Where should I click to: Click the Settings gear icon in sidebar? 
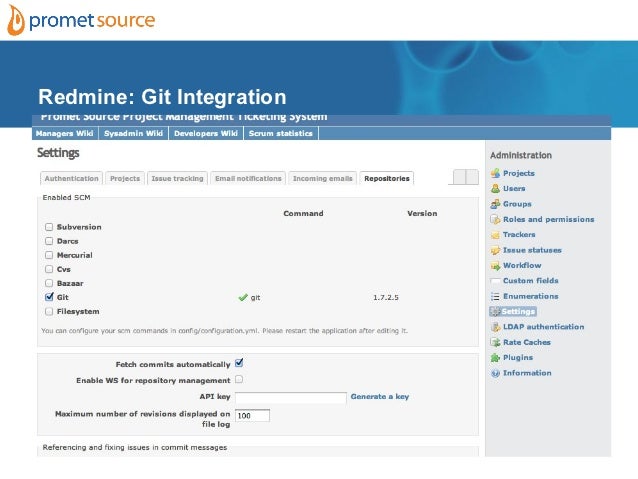[495, 312]
